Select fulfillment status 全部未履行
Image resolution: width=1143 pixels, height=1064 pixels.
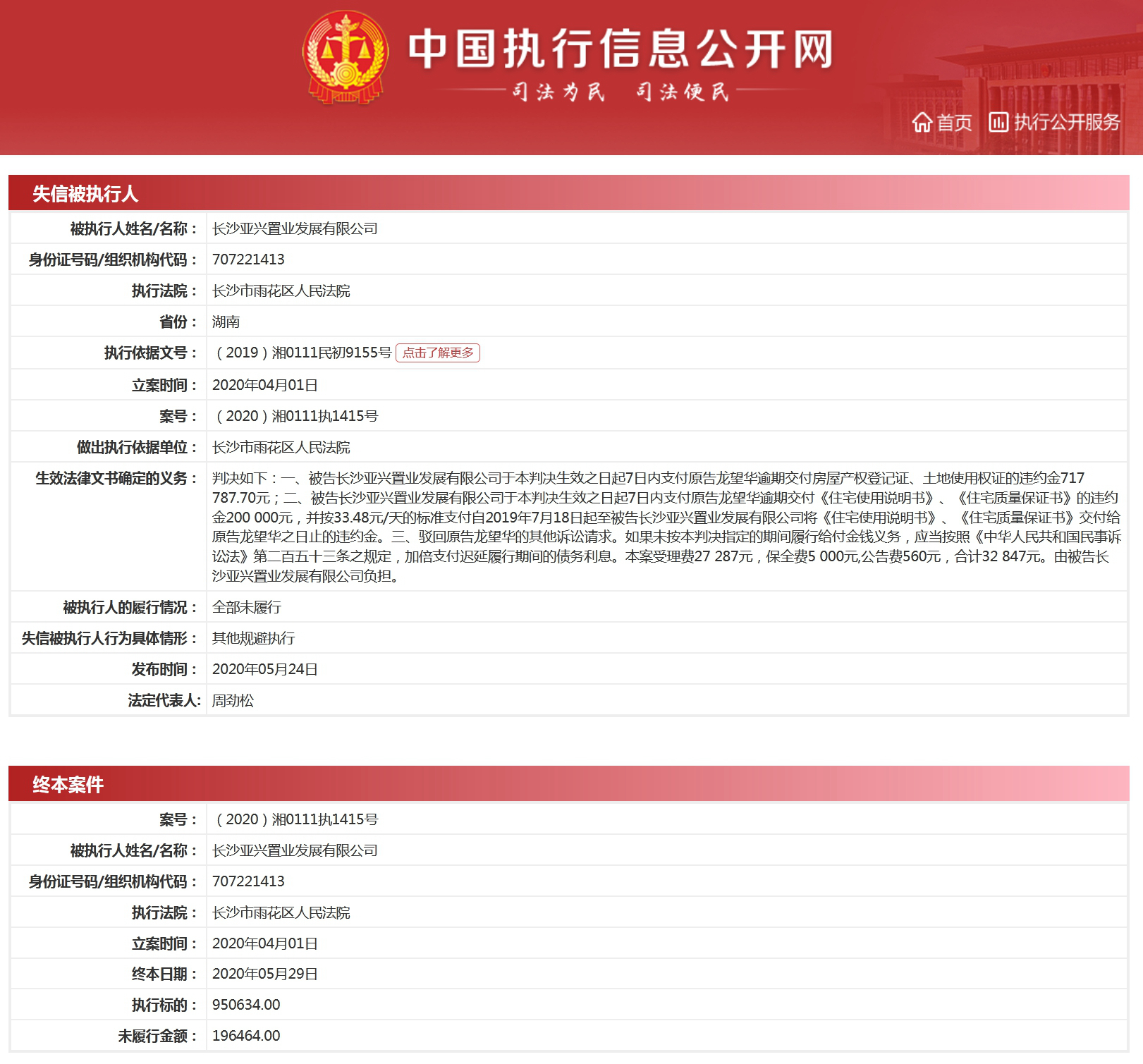[x=247, y=607]
